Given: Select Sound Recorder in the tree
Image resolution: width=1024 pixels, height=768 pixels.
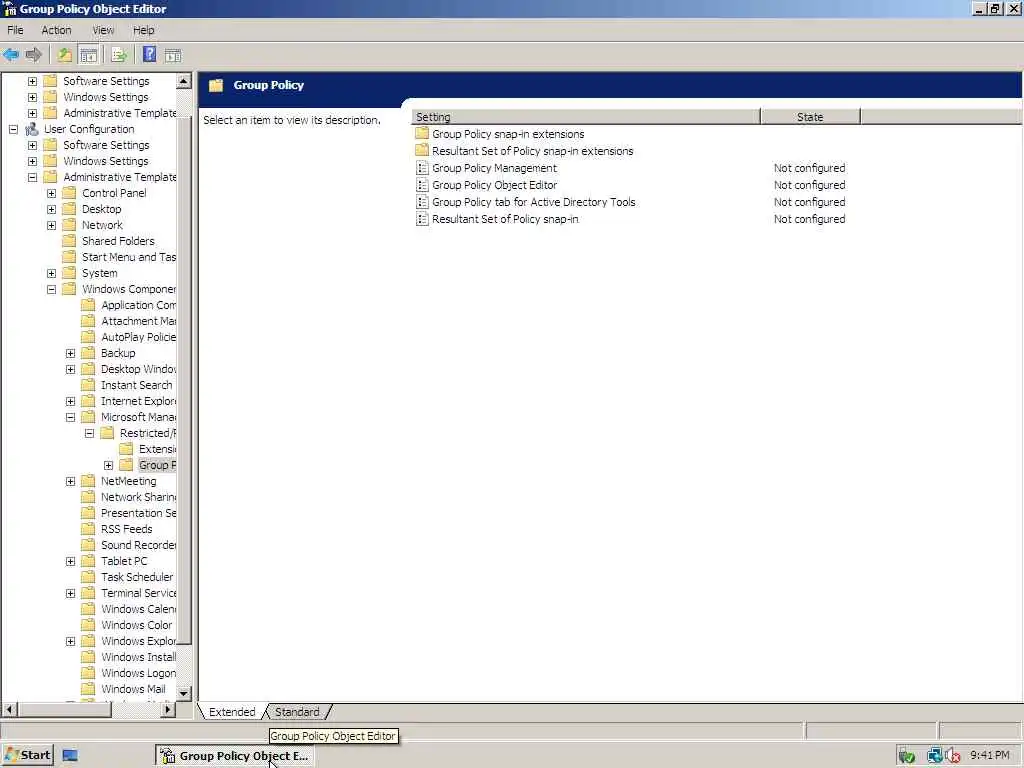Looking at the screenshot, I should click(x=138, y=545).
